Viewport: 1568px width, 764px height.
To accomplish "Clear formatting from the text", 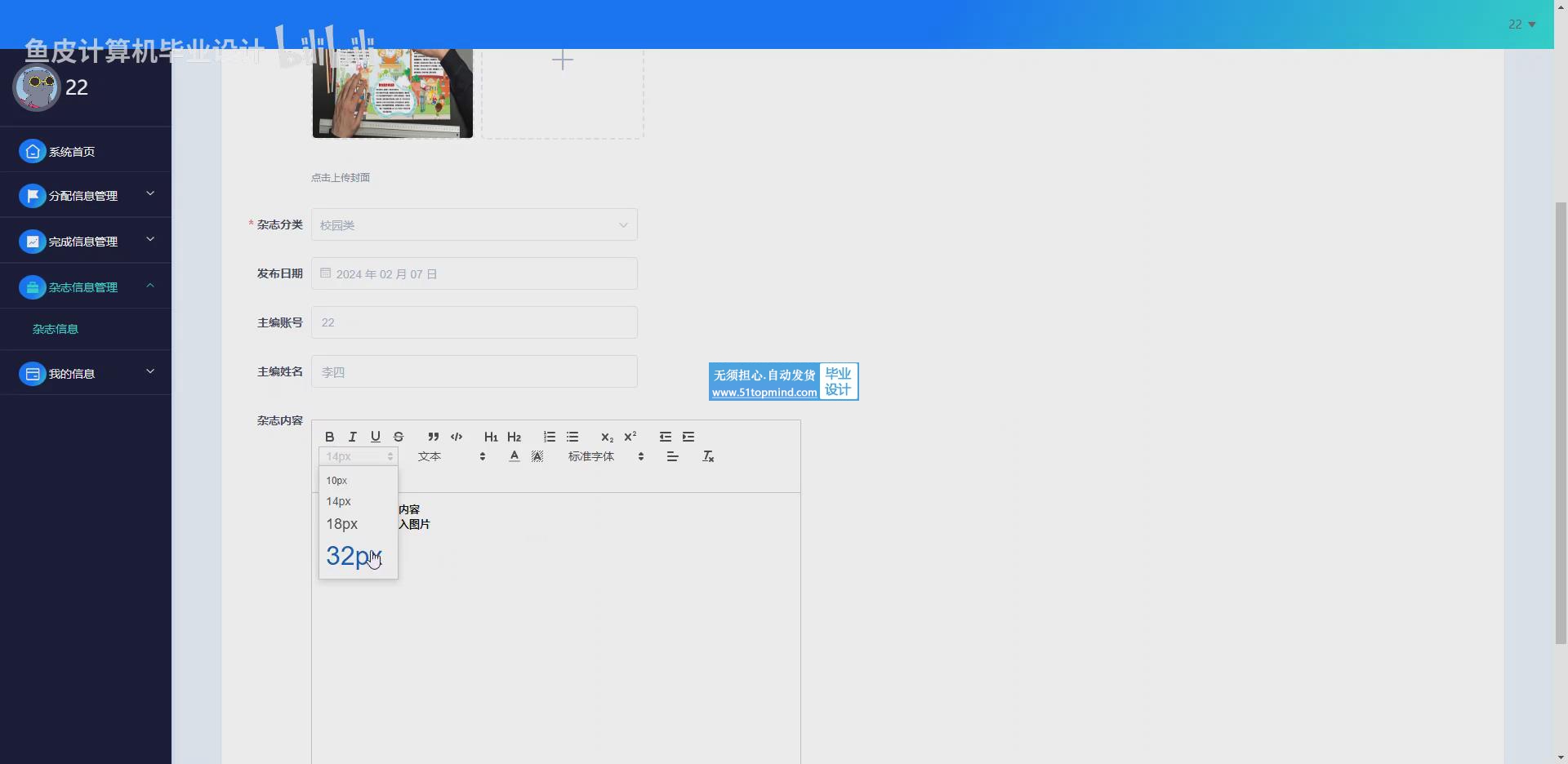I will 708,456.
